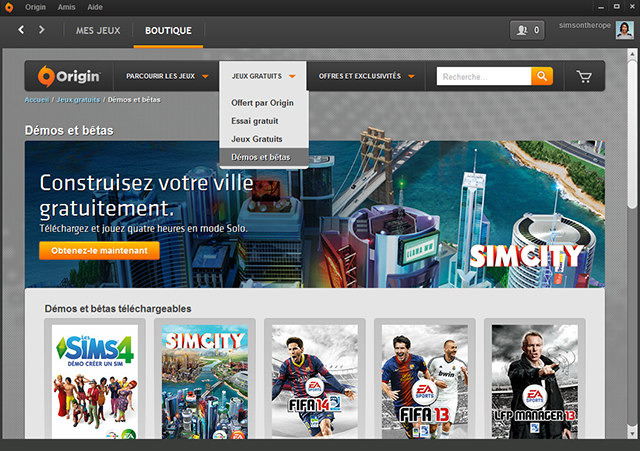640x451 pixels.
Task: Select Démos et bêtas menu entry
Action: click(264, 157)
